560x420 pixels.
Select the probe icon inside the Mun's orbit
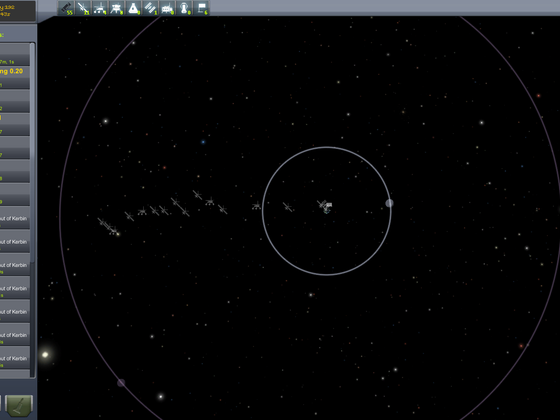[x=288, y=207]
